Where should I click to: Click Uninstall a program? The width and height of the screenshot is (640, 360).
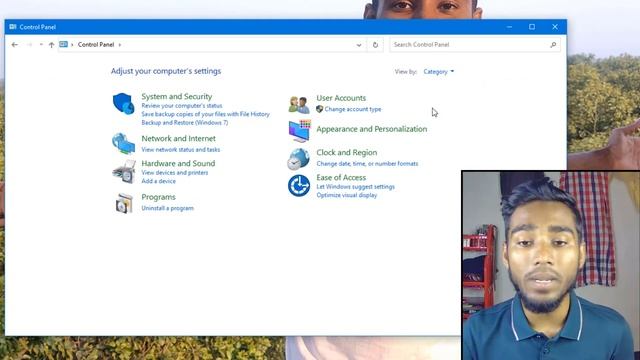pyautogui.click(x=167, y=208)
